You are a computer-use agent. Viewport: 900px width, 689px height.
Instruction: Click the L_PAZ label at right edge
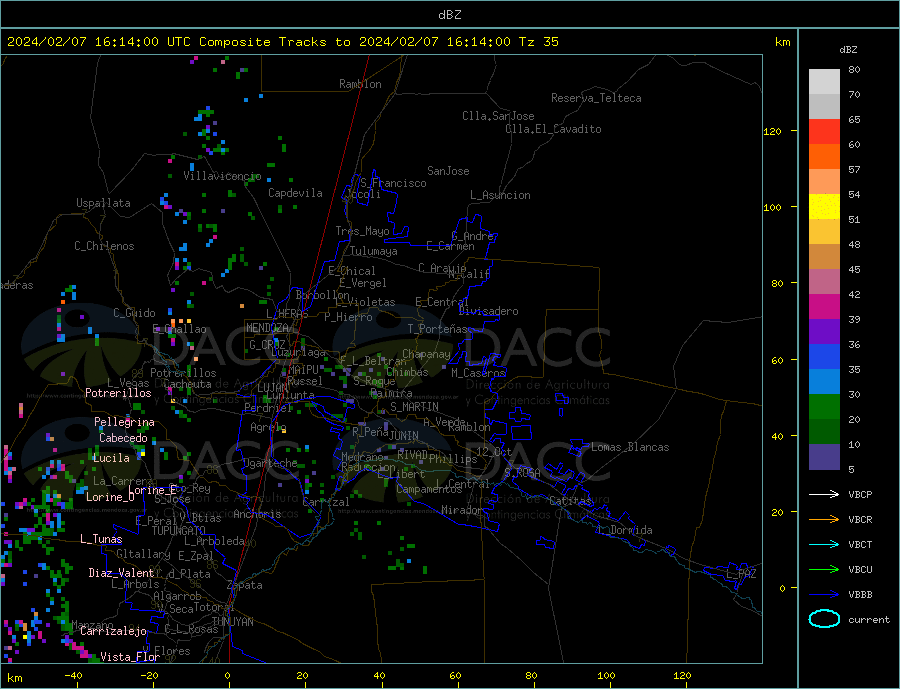741,574
